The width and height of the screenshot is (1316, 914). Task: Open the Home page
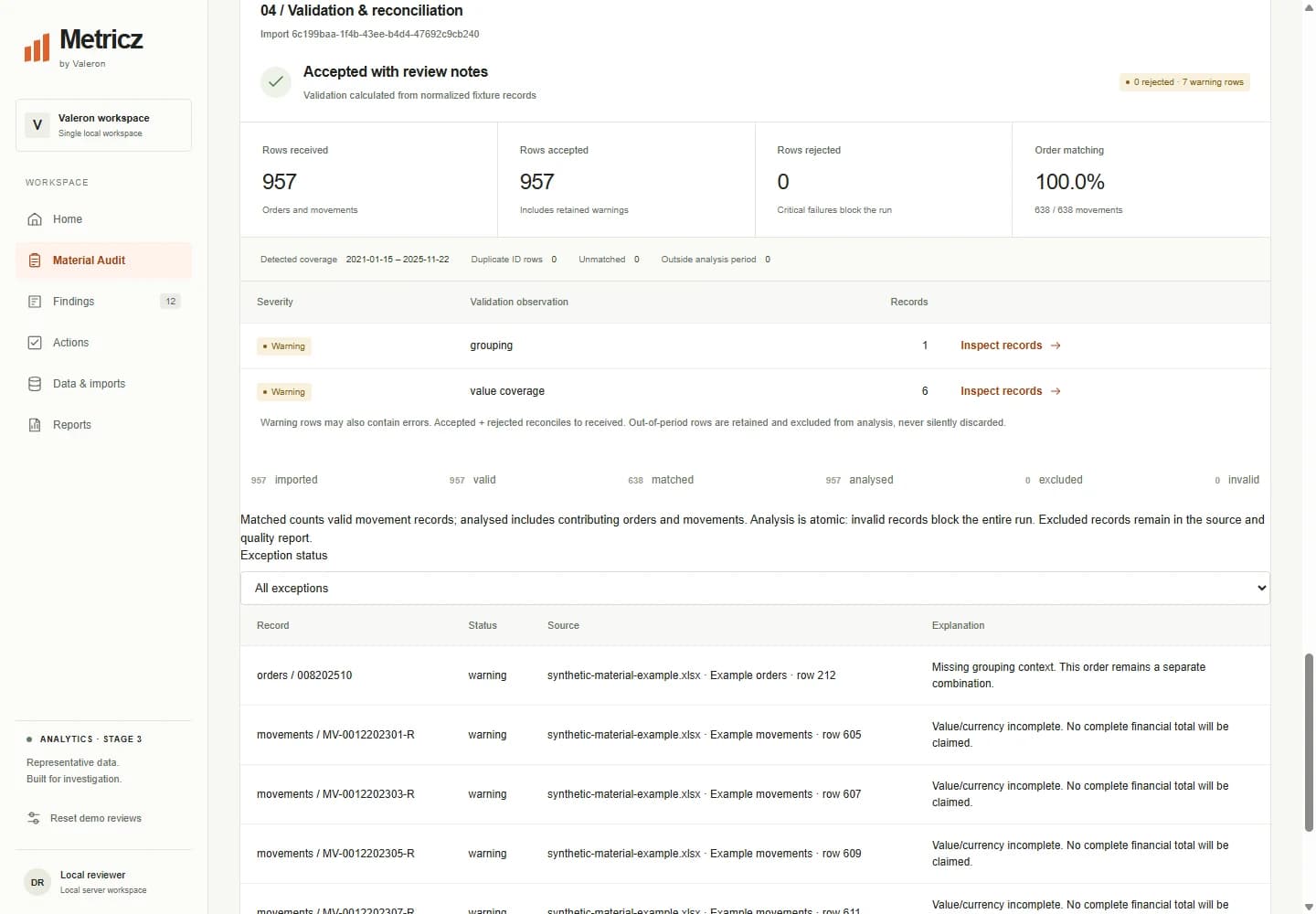click(103, 219)
